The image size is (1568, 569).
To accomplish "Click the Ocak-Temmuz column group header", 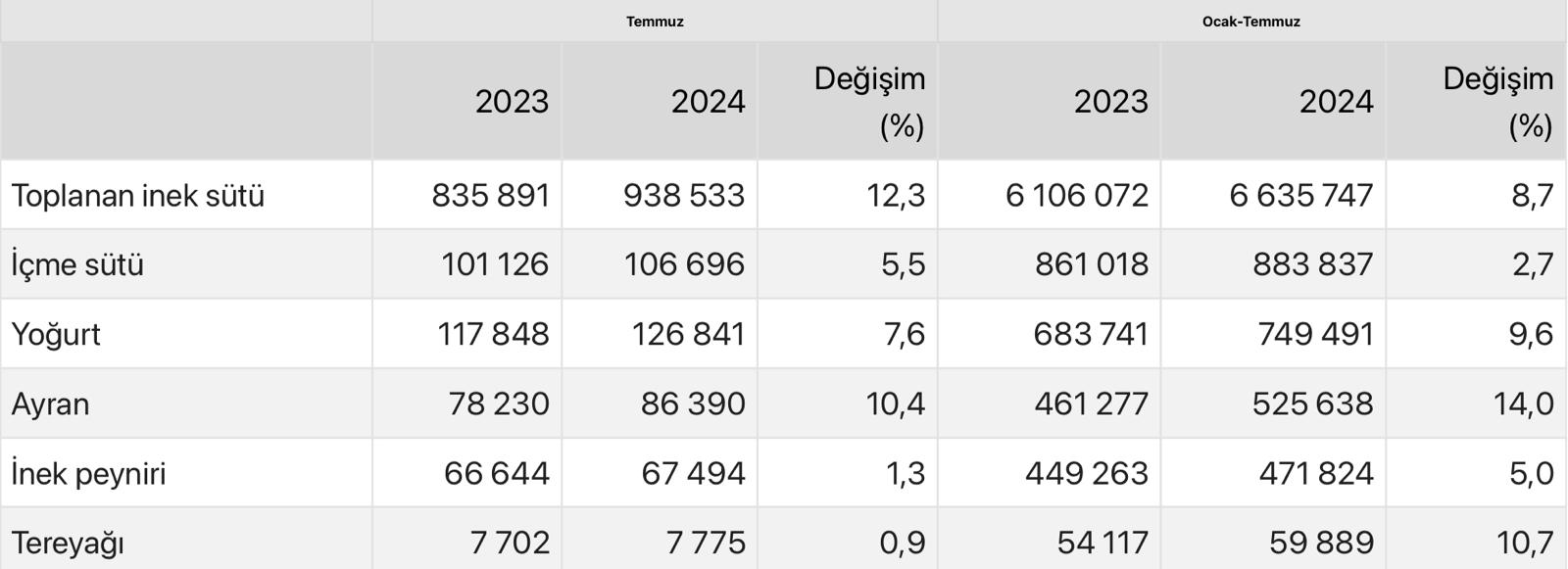I will [x=1250, y=22].
